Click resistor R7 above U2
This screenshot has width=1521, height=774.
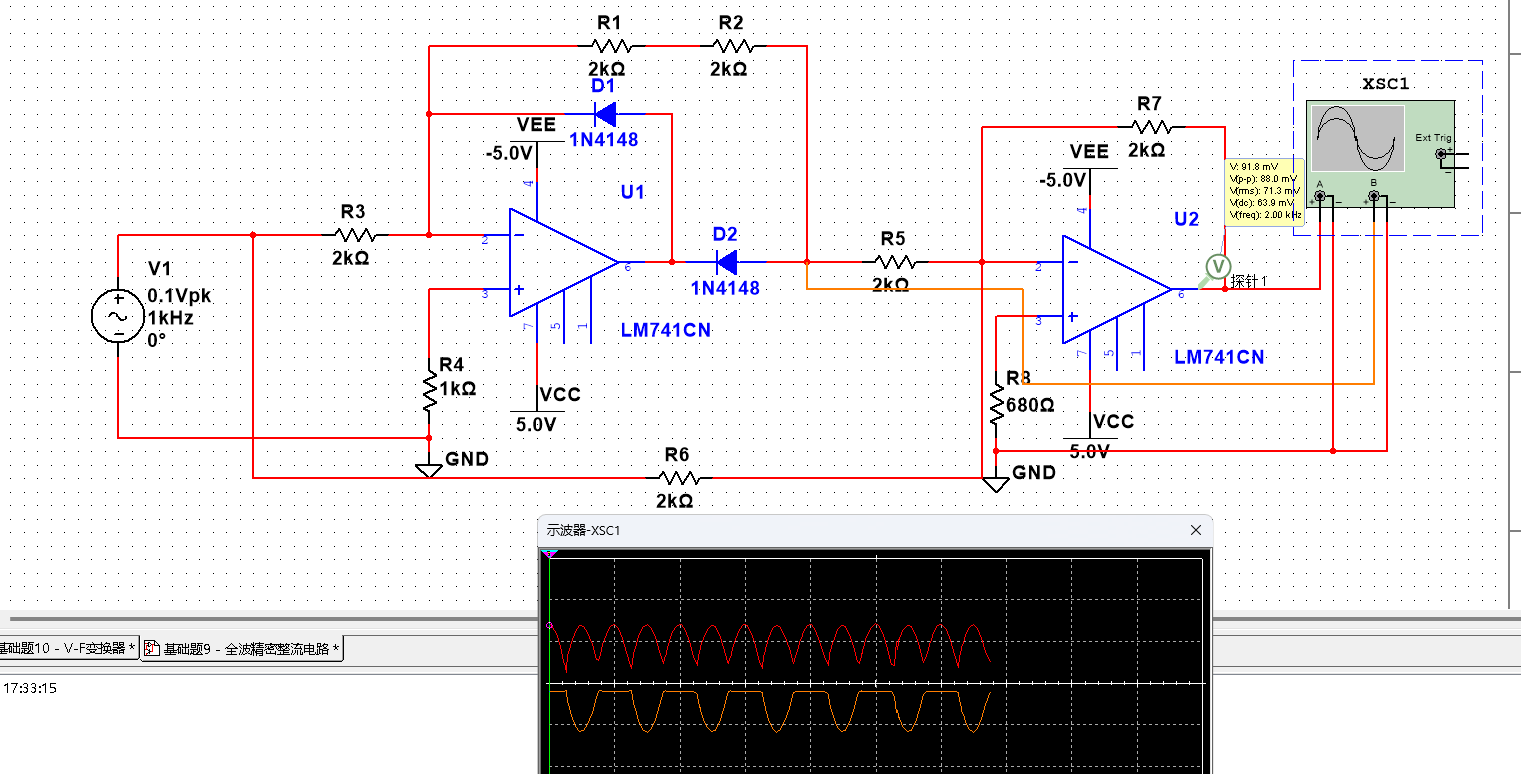[x=1150, y=127]
